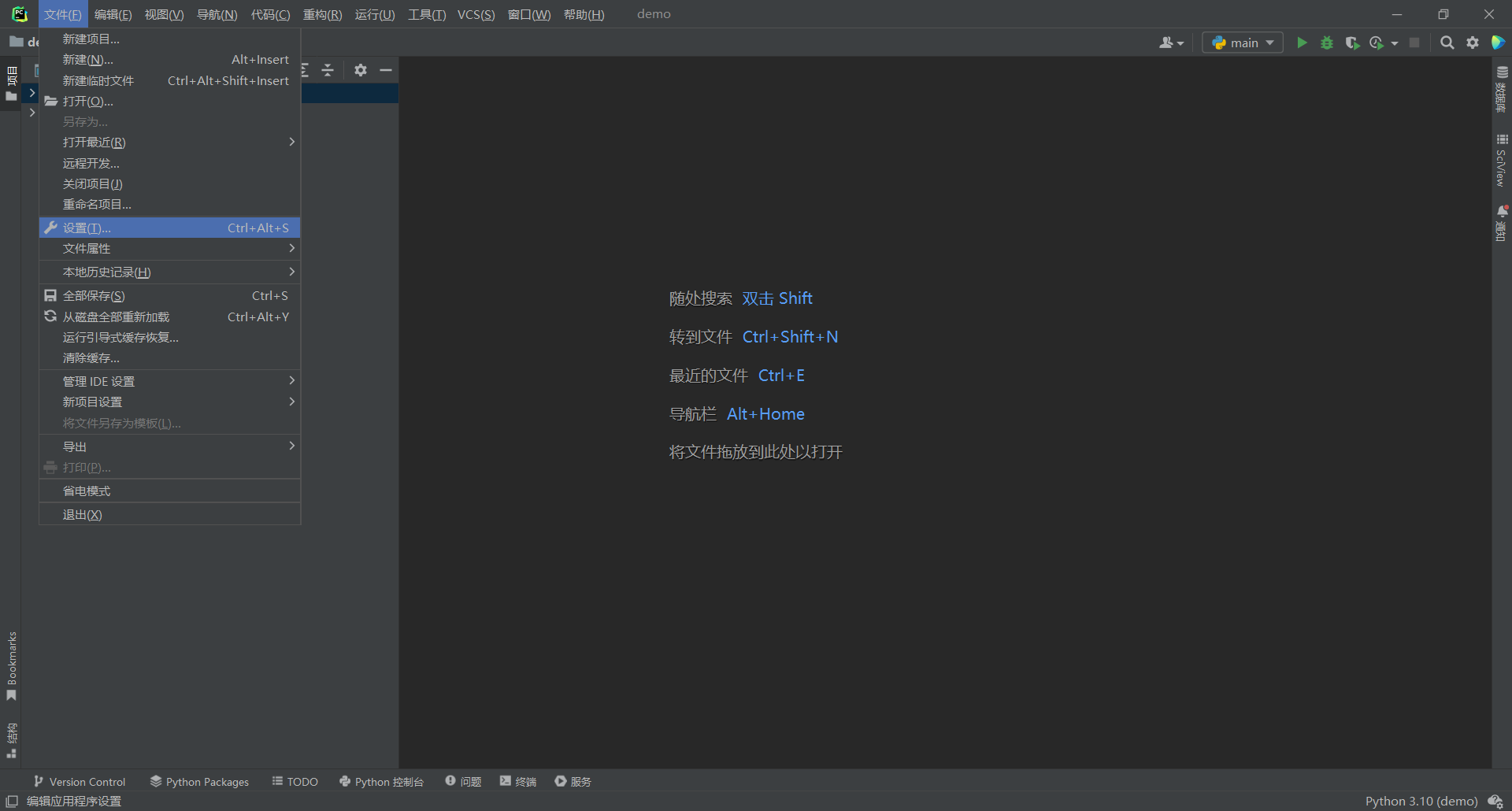Select Reload All from Disk (从磁盘全部重新加载)
Viewport: 1512px width, 811px height.
[x=170, y=317]
